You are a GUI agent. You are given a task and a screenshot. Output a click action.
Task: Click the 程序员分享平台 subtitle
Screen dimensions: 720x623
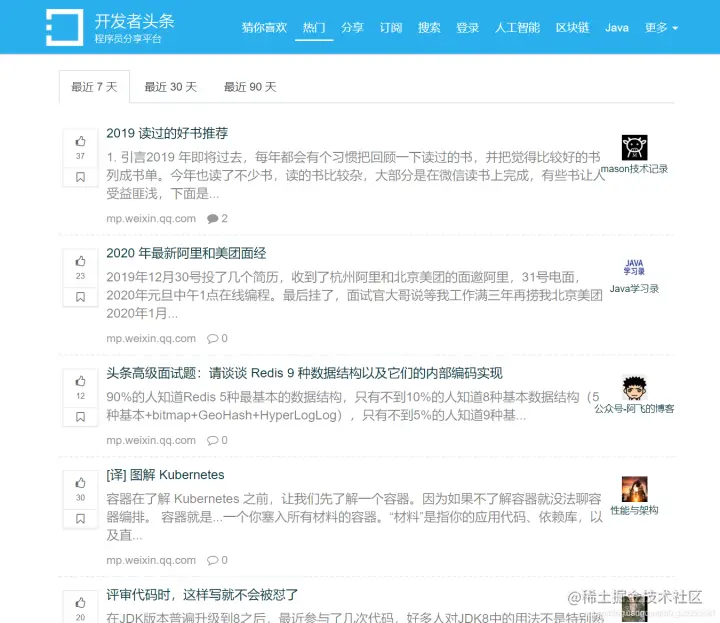(128, 39)
